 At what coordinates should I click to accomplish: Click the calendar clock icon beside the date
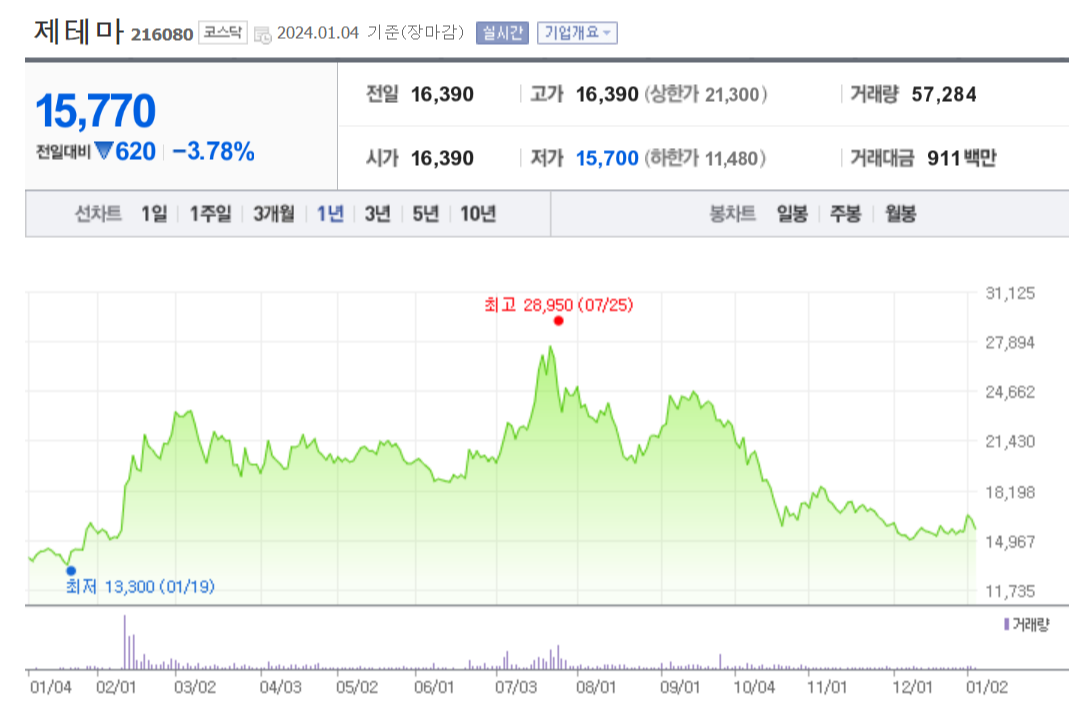click(262, 34)
